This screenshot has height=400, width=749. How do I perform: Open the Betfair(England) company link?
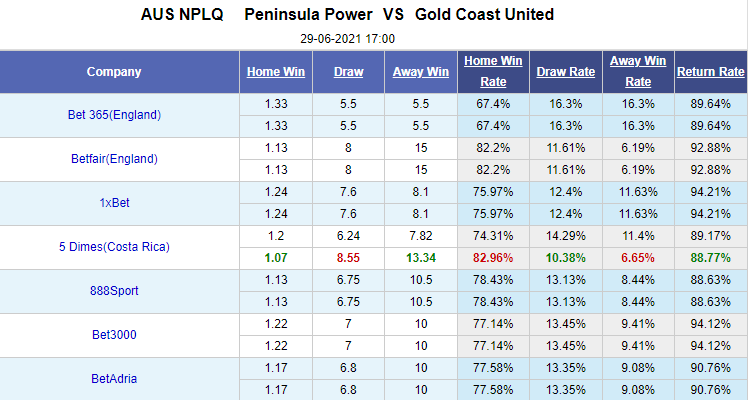(x=114, y=159)
